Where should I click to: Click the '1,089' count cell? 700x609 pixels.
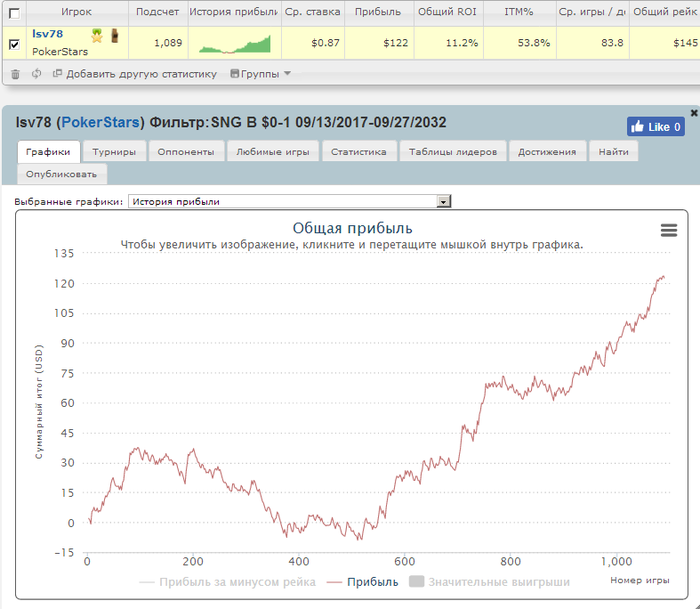coord(158,43)
